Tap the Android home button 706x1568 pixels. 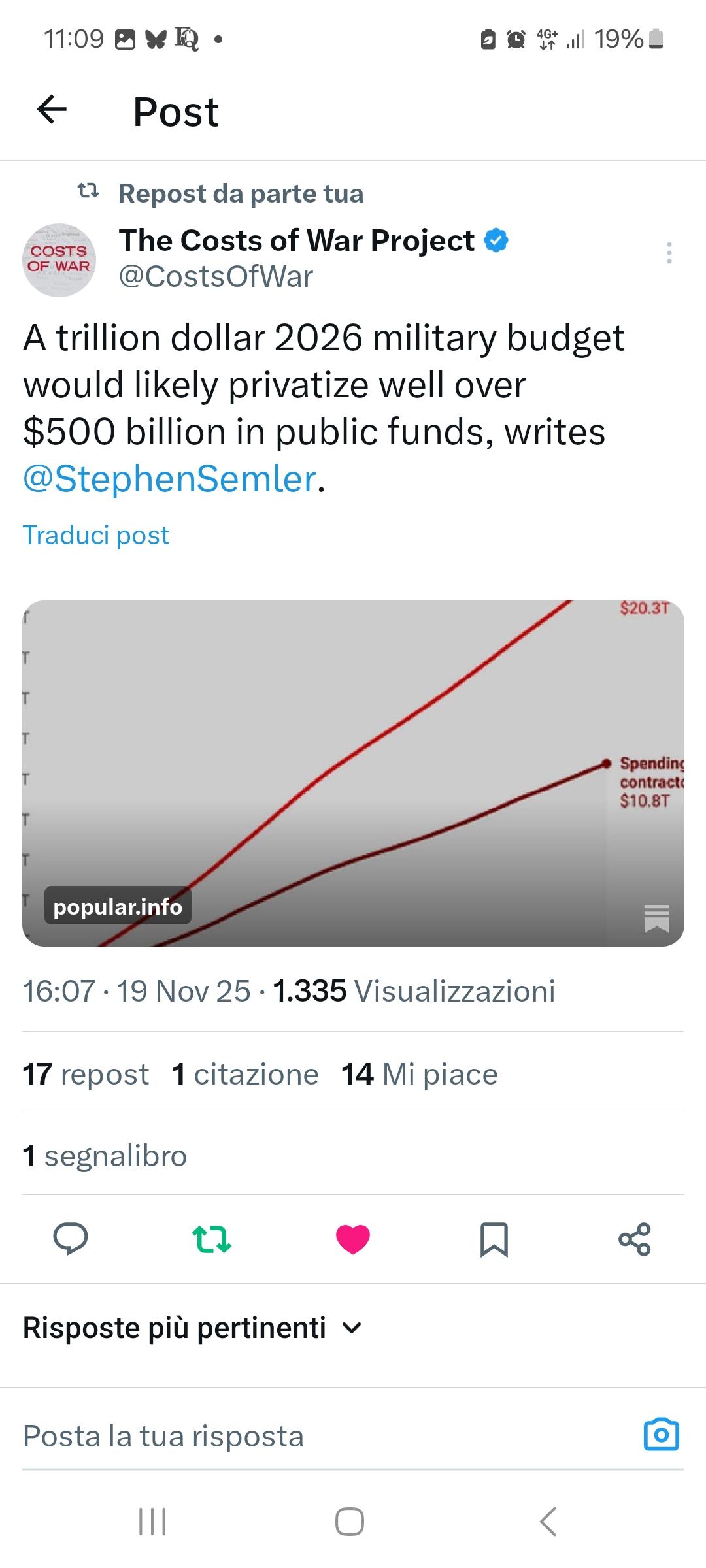(x=350, y=1521)
